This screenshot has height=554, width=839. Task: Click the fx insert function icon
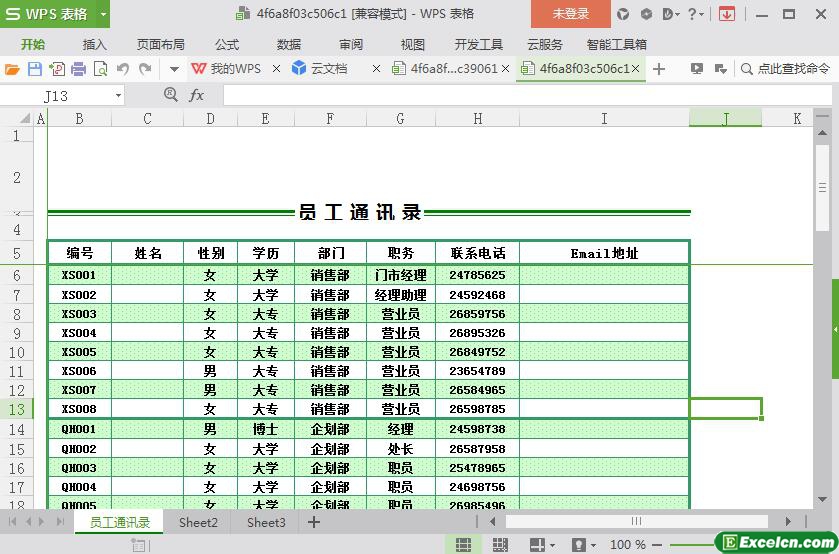(197, 95)
